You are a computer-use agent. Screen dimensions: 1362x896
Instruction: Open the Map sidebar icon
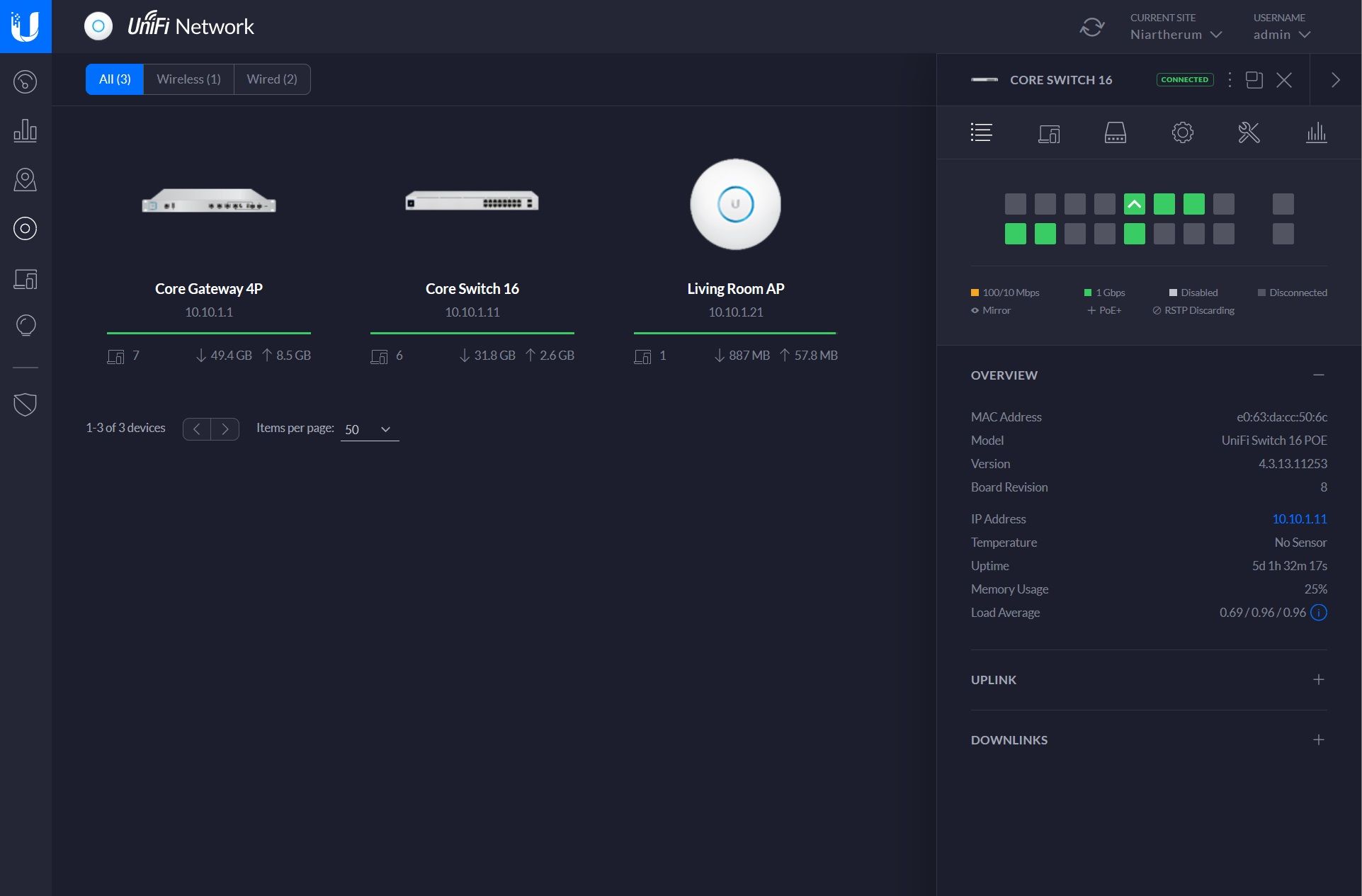click(x=25, y=179)
